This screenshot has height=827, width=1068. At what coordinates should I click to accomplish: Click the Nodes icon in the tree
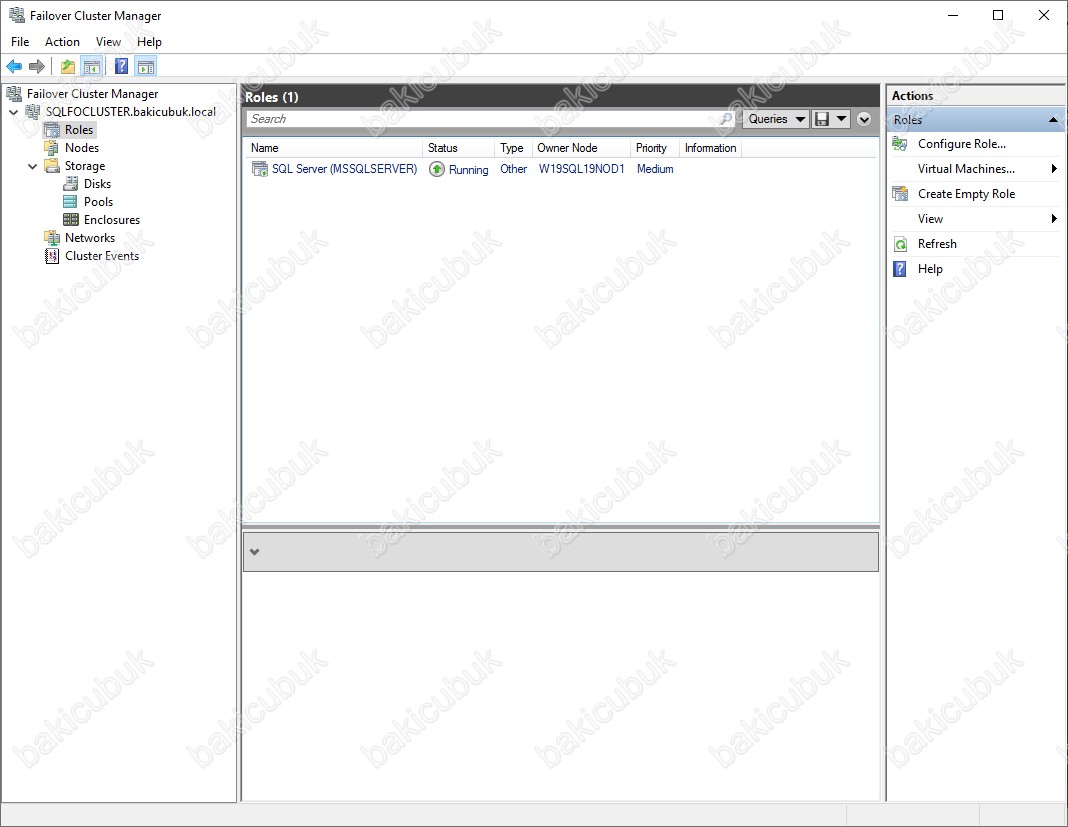pos(52,148)
